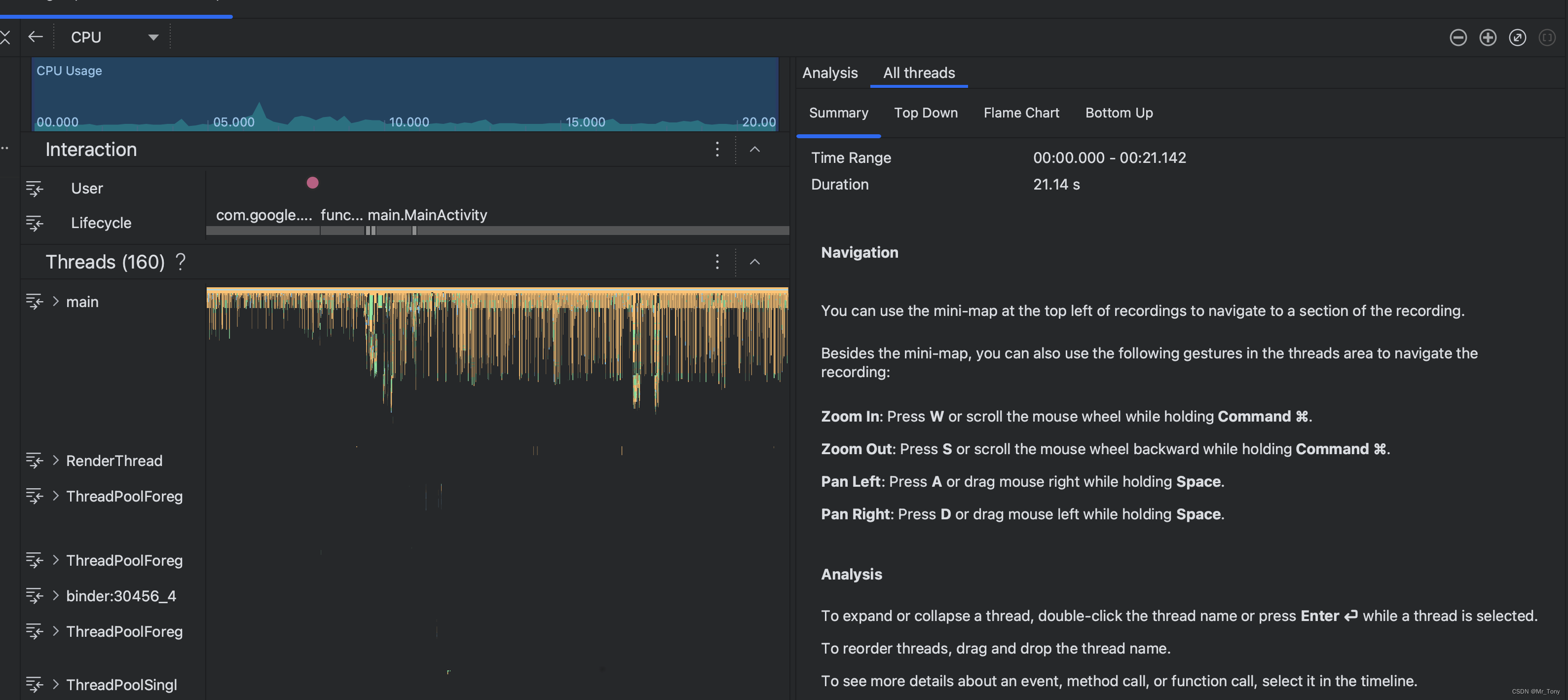Switch to the Flame Chart tab
The image size is (1568, 700).
click(1021, 113)
